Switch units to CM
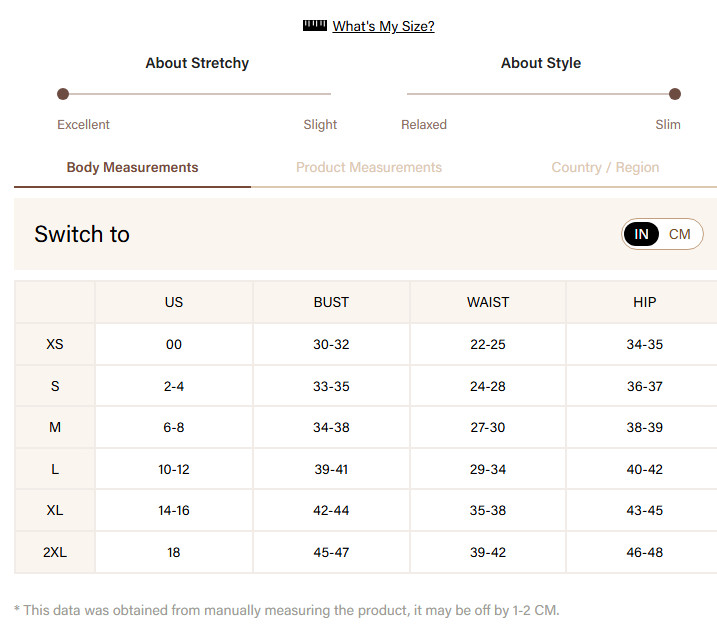717x632 pixels. (x=680, y=234)
